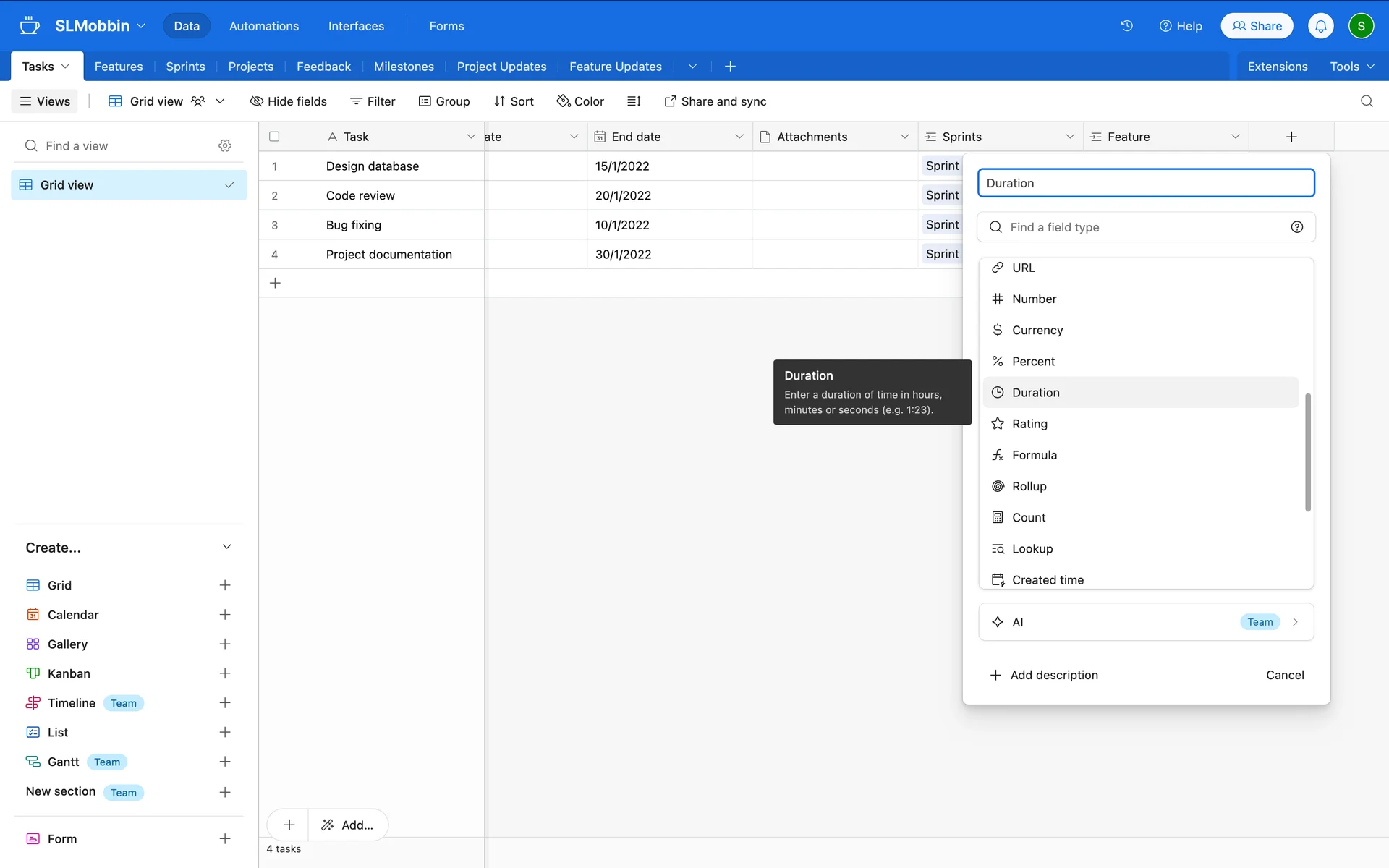Image resolution: width=1389 pixels, height=868 pixels.
Task: Open view settings gear icon
Action: tap(225, 146)
